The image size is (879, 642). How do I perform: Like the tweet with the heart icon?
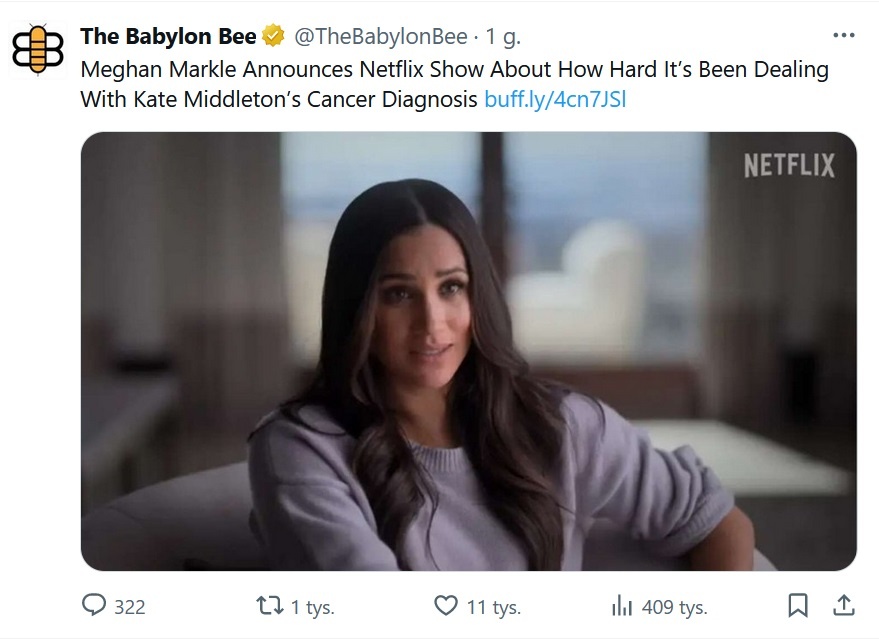coord(446,605)
